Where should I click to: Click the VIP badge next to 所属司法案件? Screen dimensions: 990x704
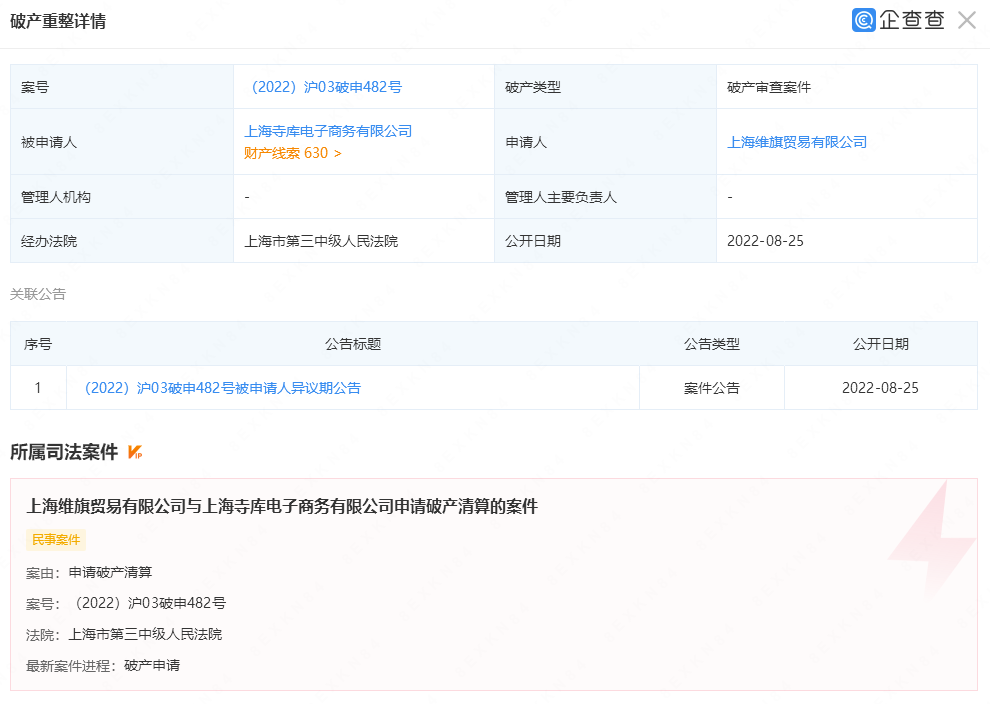135,452
